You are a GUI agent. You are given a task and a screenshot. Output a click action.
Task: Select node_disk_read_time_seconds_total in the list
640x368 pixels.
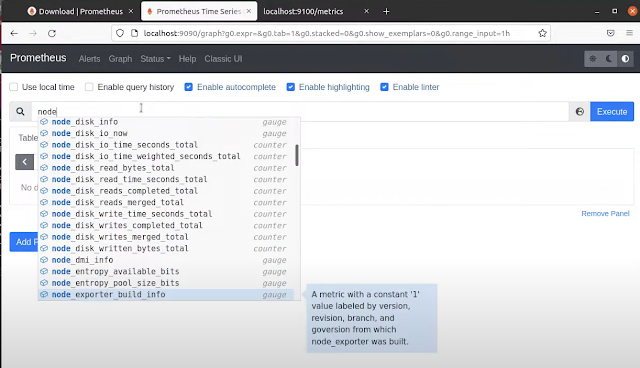[x=166, y=179]
